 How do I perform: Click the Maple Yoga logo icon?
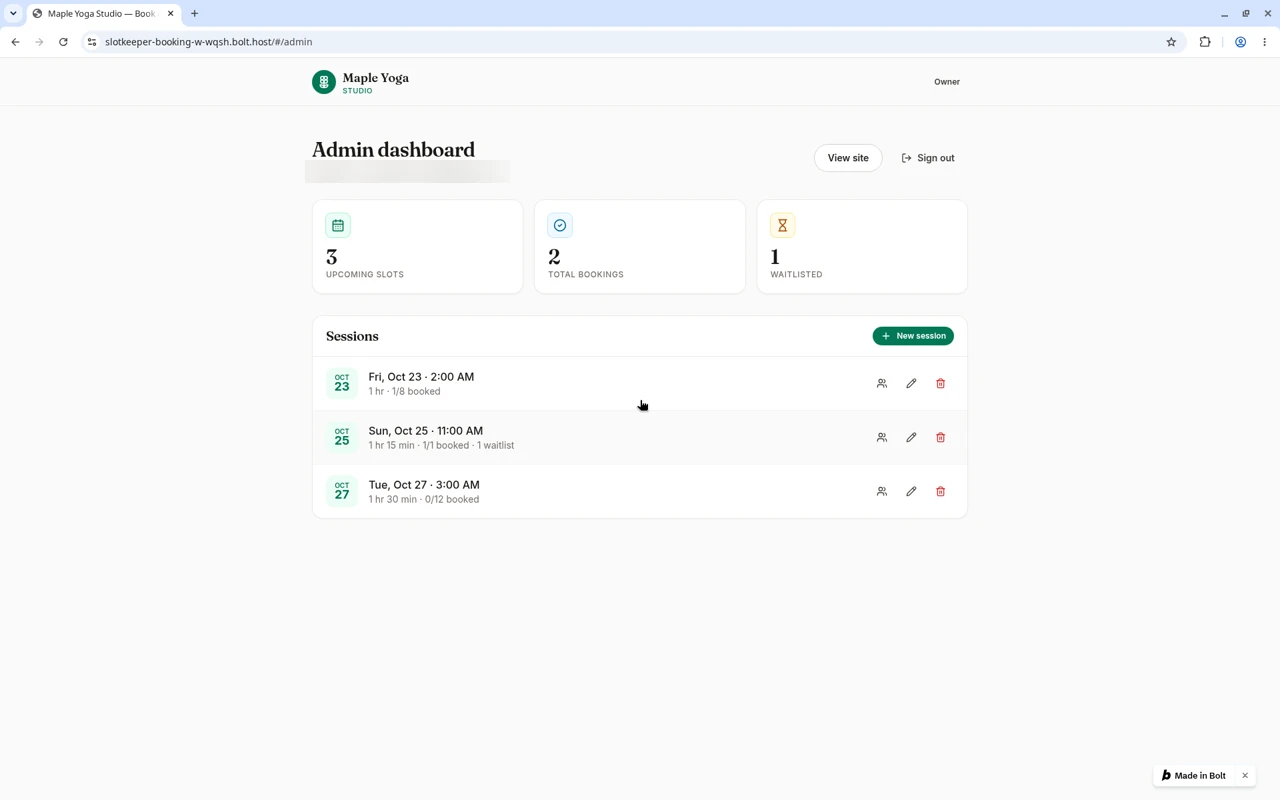coord(324,82)
